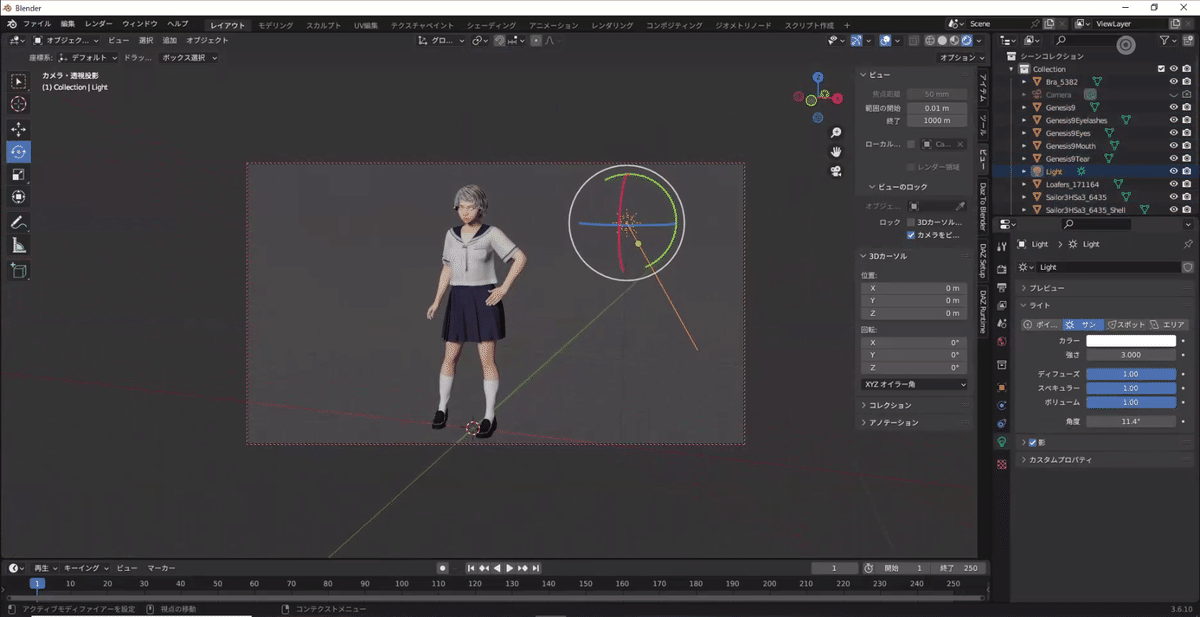The height and width of the screenshot is (617, 1200).
Task: Uncheck the 影 shadow checkbox
Action: 1033,442
